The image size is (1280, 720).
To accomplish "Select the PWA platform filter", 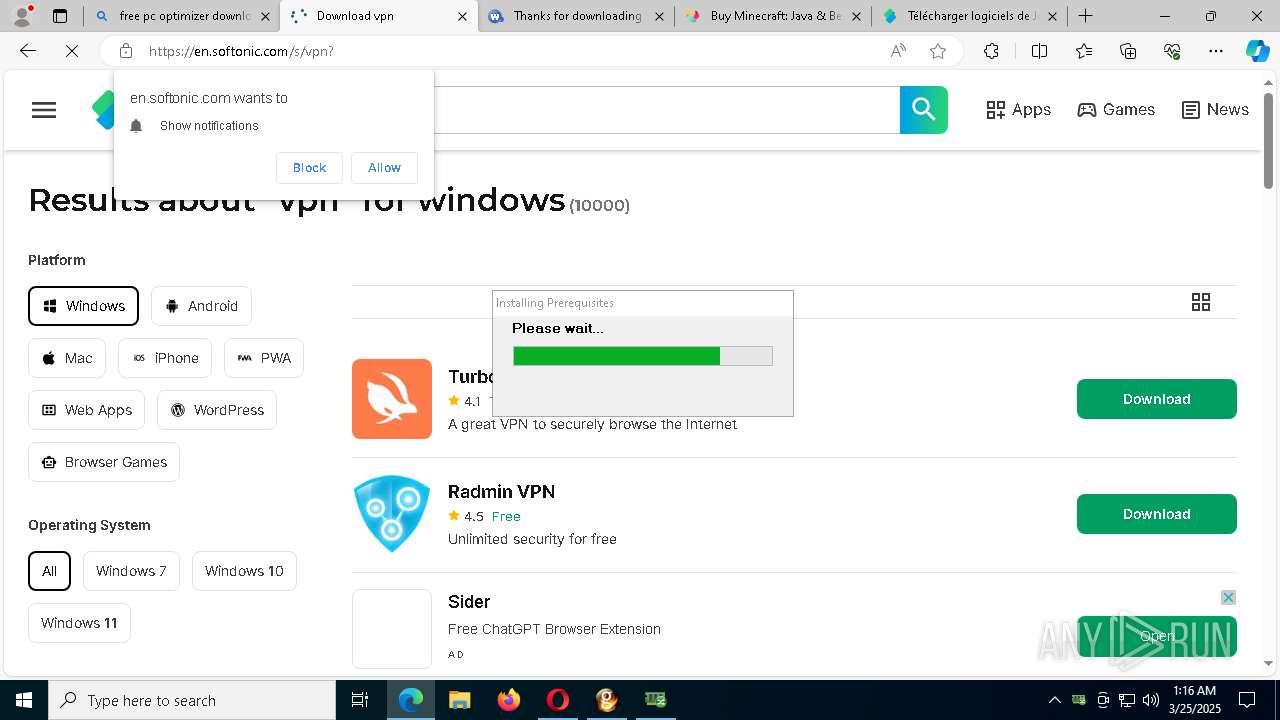I will pos(264,358).
